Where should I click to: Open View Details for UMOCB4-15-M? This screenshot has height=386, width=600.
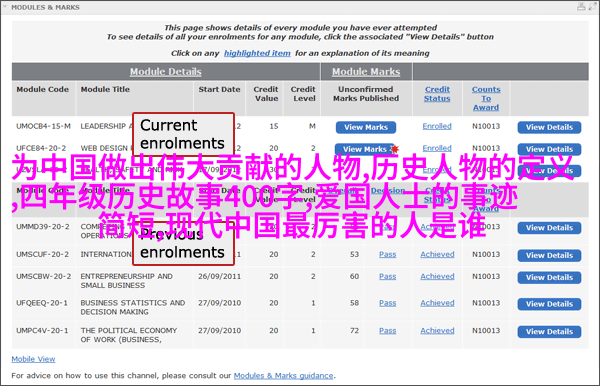(x=549, y=127)
